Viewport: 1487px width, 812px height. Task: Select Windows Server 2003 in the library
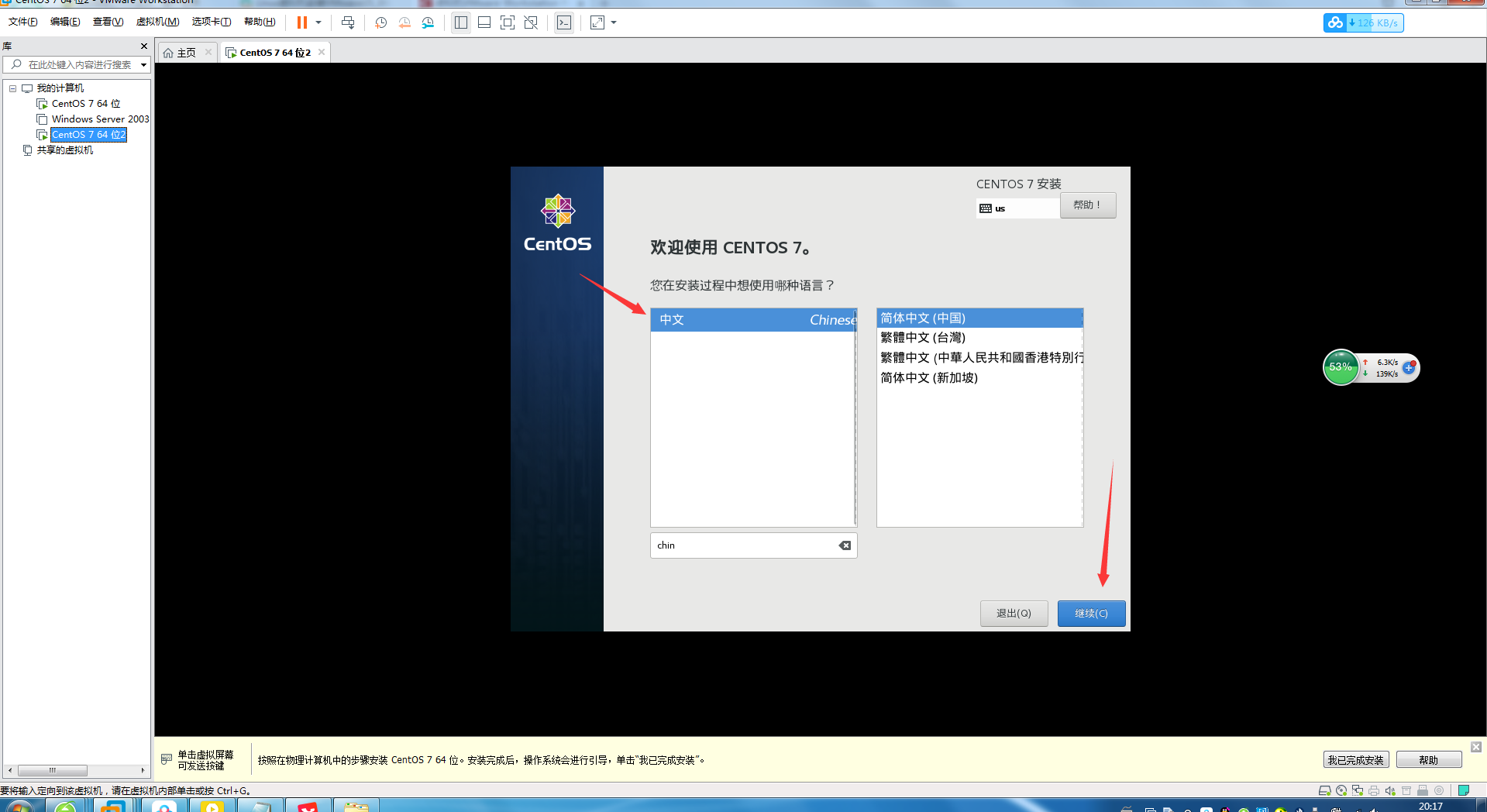(100, 119)
